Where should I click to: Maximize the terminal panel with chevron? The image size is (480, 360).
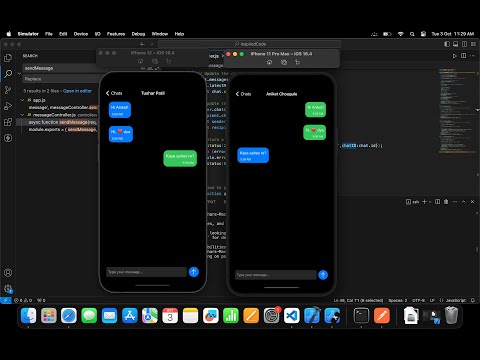pos(464,202)
